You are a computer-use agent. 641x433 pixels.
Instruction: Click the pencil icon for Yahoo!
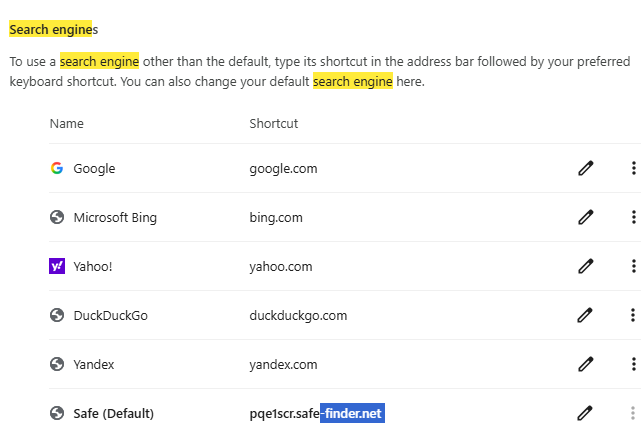pyautogui.click(x=586, y=266)
